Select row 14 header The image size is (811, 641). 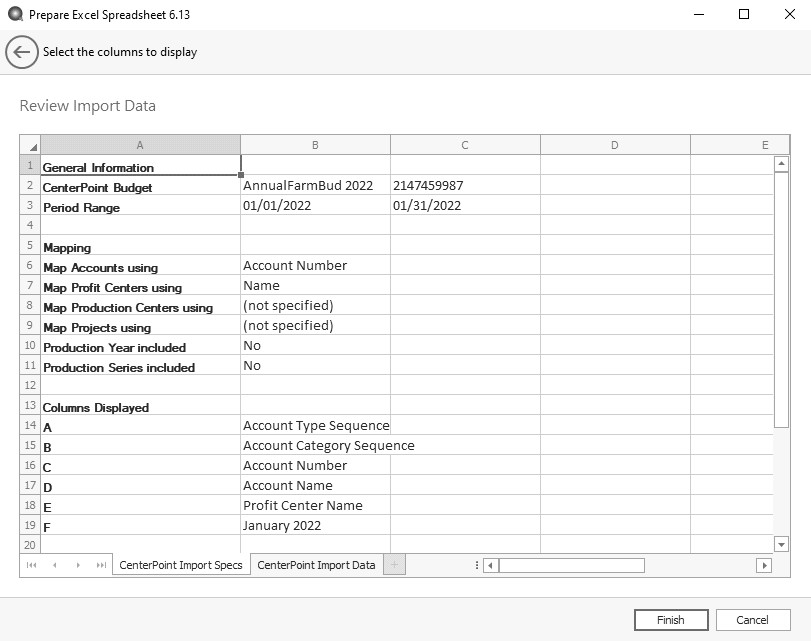[30, 426]
